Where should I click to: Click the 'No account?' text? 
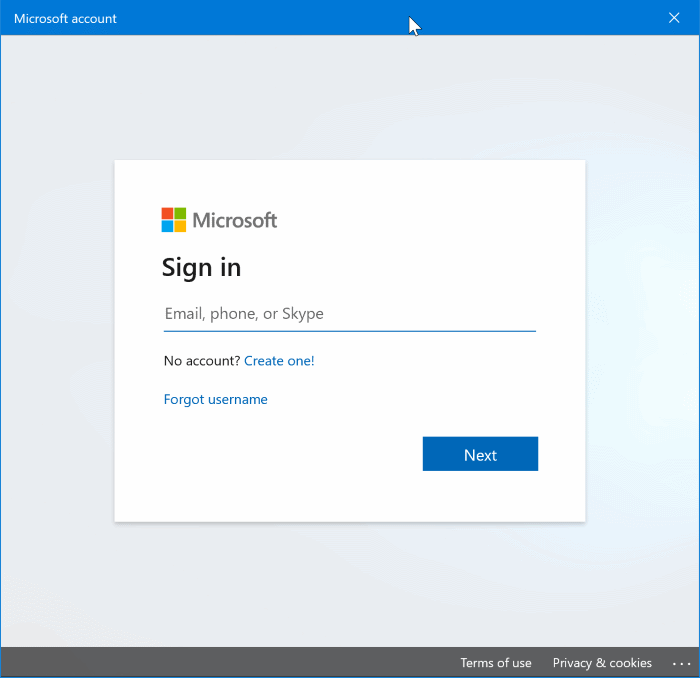click(x=202, y=361)
